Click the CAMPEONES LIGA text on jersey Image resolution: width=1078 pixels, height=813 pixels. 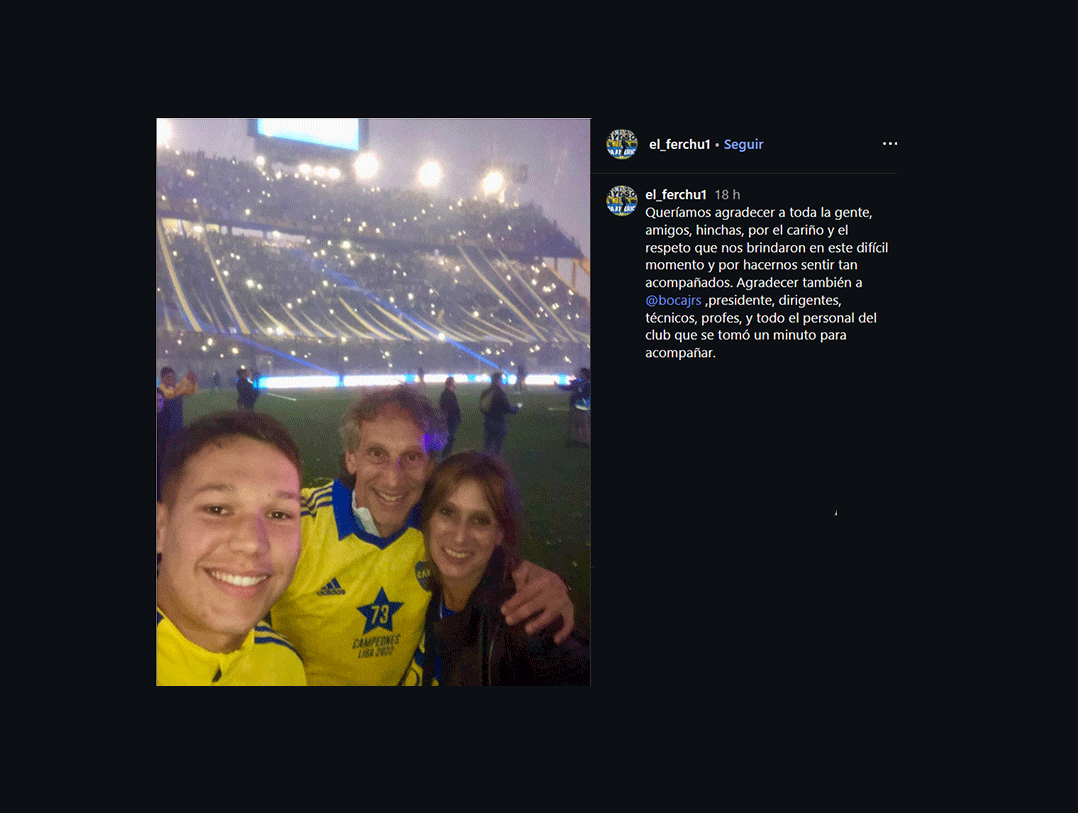tap(377, 646)
